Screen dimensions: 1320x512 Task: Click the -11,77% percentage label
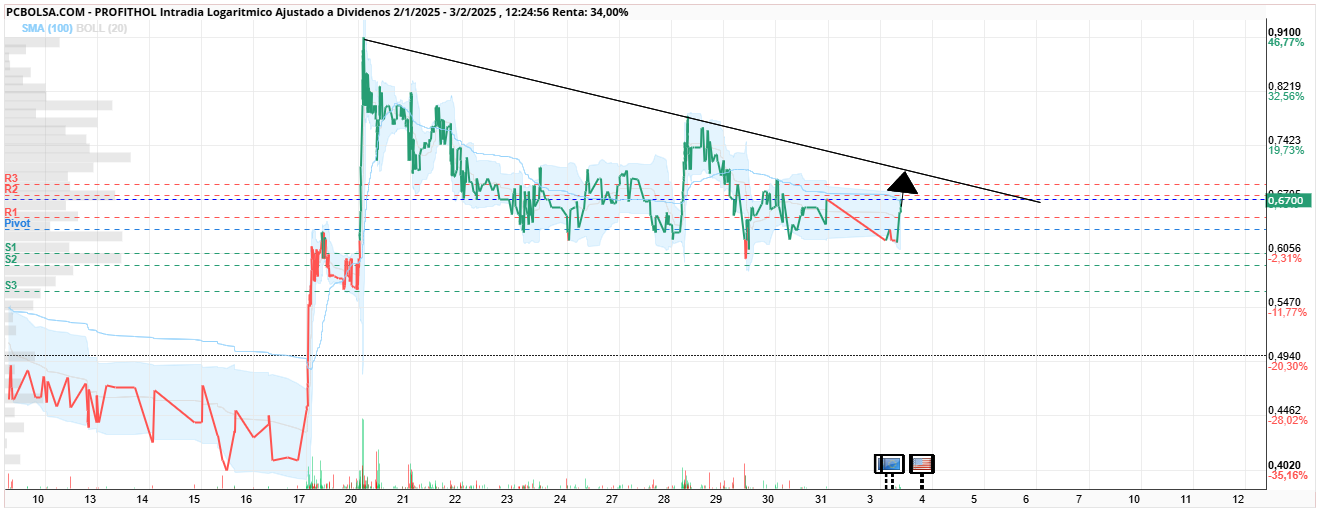[x=1288, y=313]
